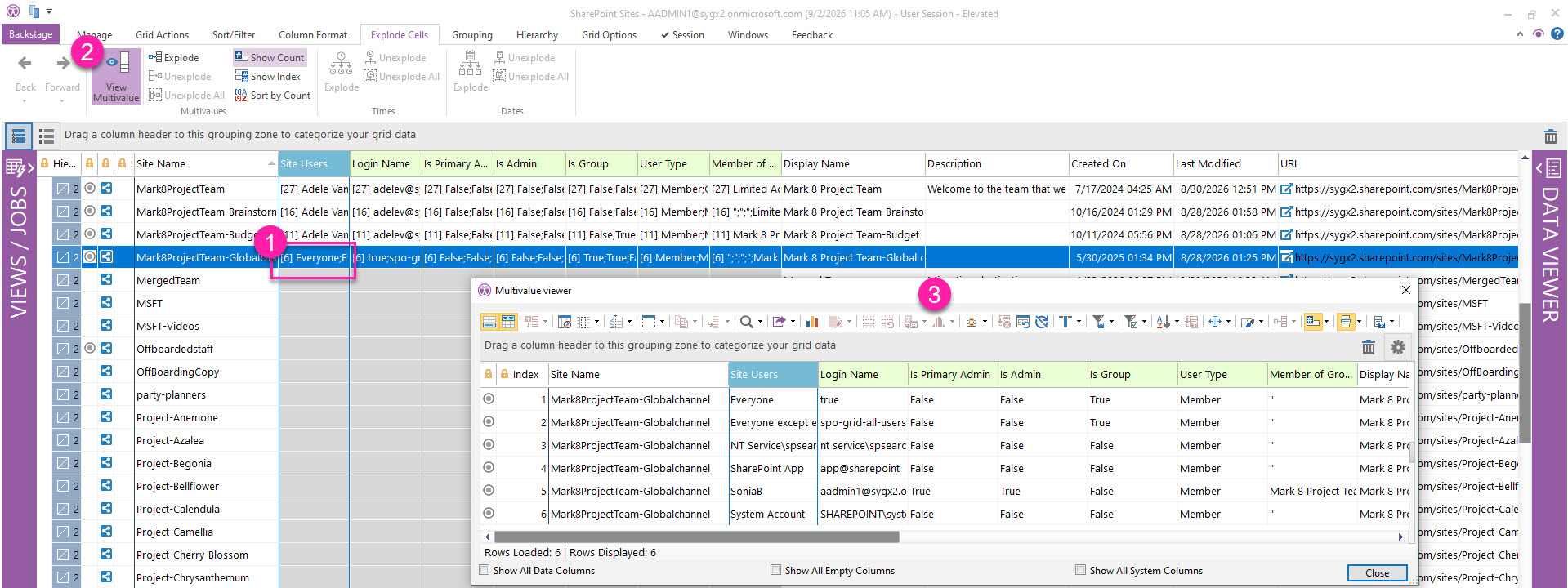Click the card view icon in Multivalue viewer toolbar
This screenshot has height=588, width=1568.
[x=489, y=322]
